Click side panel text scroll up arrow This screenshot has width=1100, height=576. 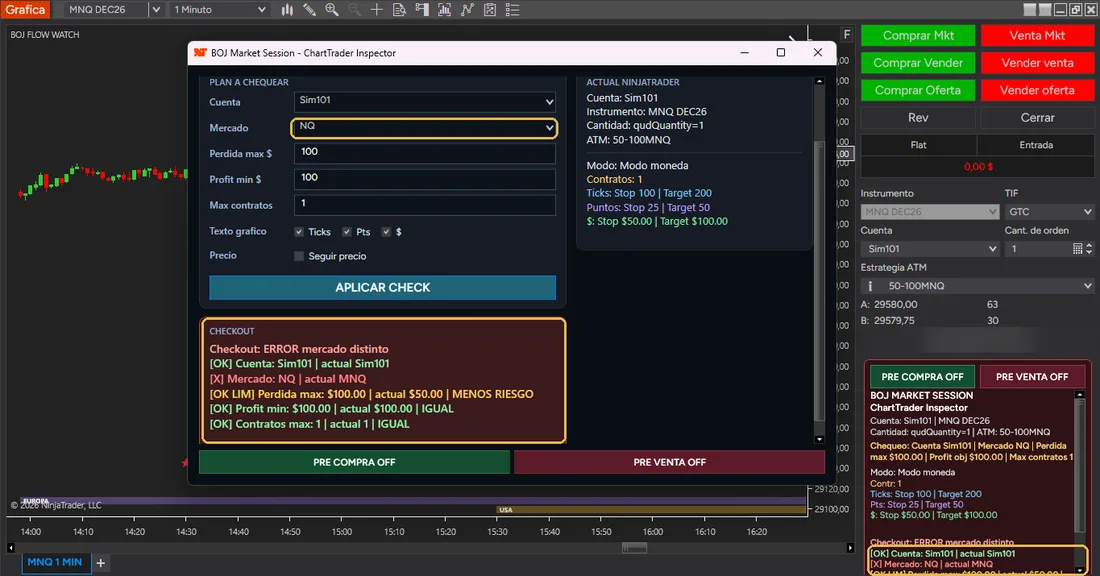click(1080, 395)
